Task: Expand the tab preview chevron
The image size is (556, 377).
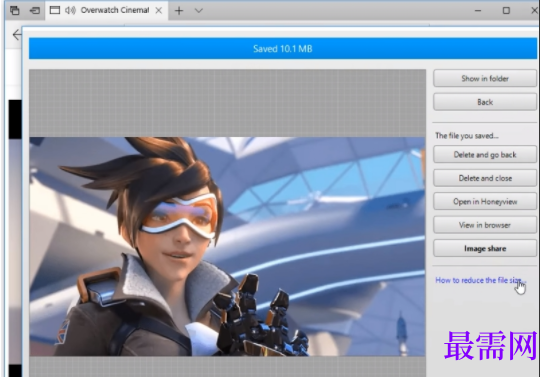Action: [199, 11]
